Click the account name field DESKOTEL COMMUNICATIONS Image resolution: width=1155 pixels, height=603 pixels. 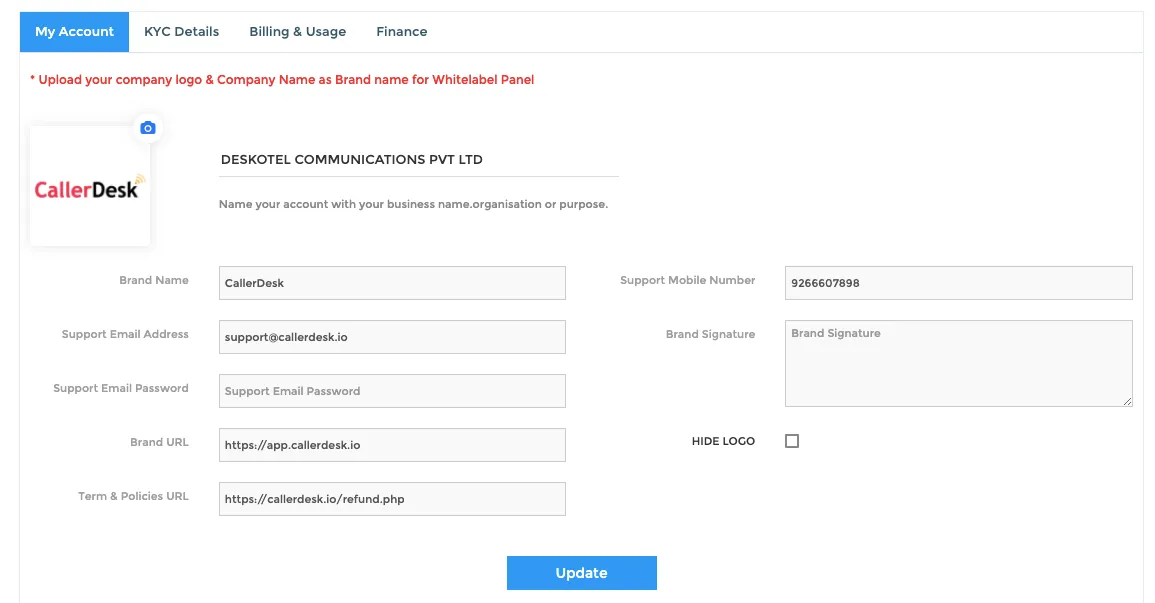click(x=418, y=160)
